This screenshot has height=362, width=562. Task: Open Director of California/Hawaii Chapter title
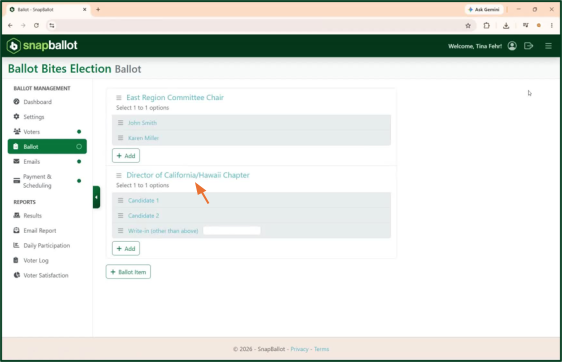click(x=188, y=175)
